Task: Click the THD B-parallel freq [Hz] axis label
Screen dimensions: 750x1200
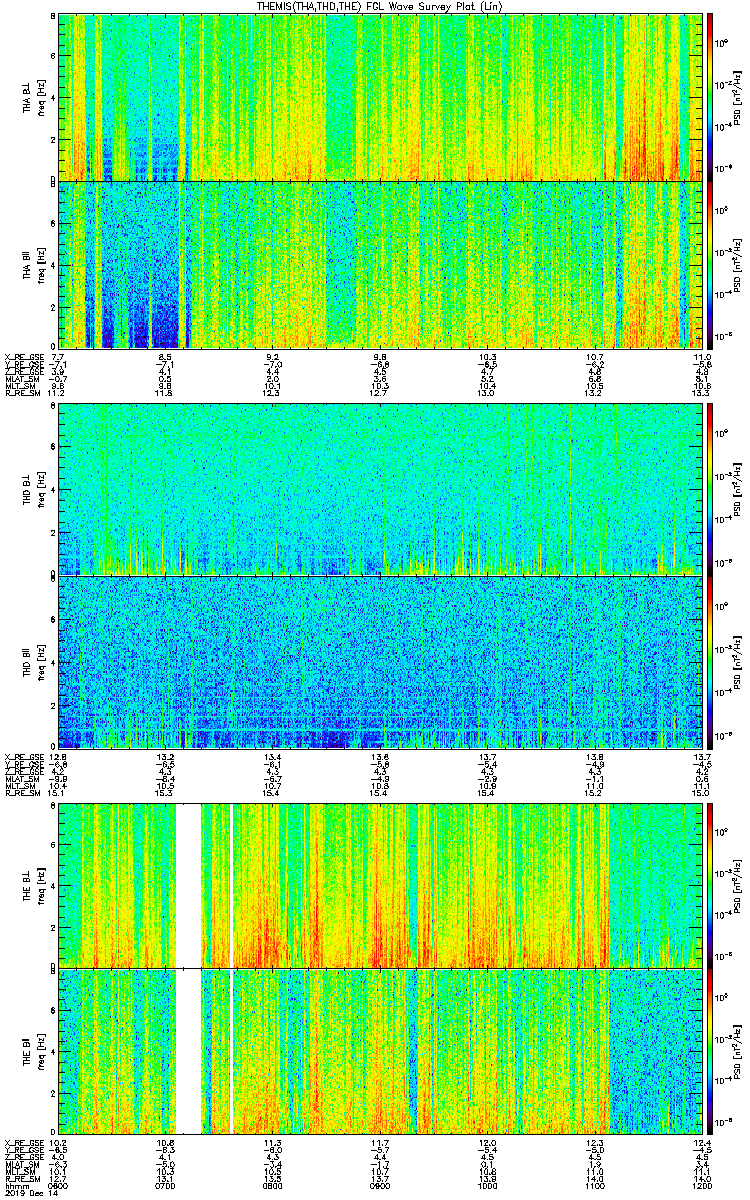Action: (40, 661)
